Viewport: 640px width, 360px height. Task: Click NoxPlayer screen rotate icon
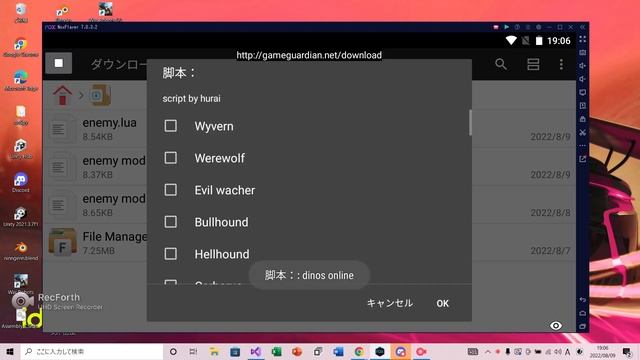[582, 92]
